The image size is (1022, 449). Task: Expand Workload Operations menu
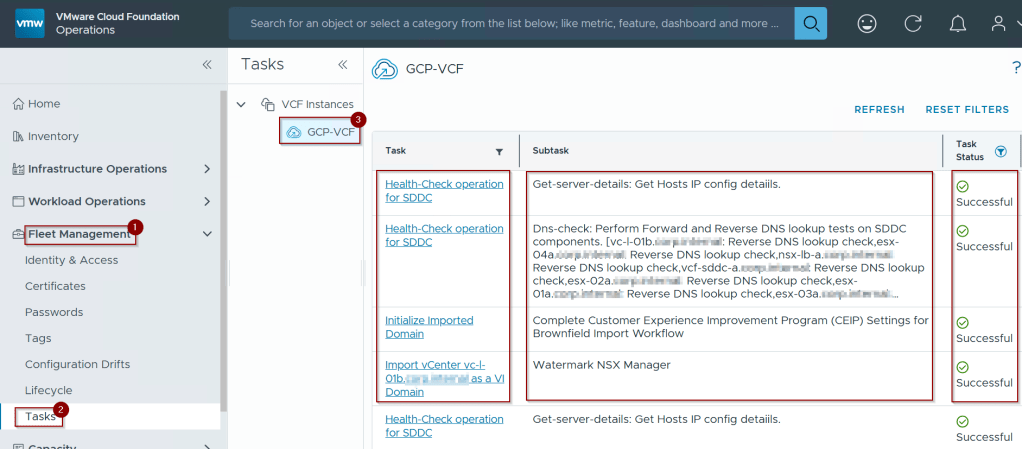pyautogui.click(x=207, y=201)
